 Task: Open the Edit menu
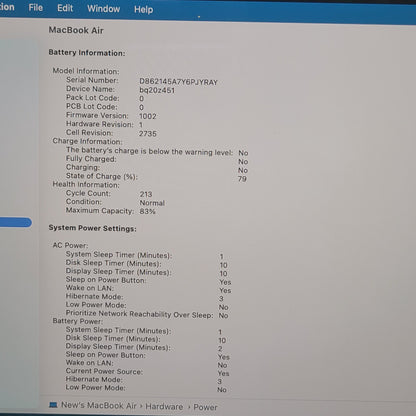[65, 8]
